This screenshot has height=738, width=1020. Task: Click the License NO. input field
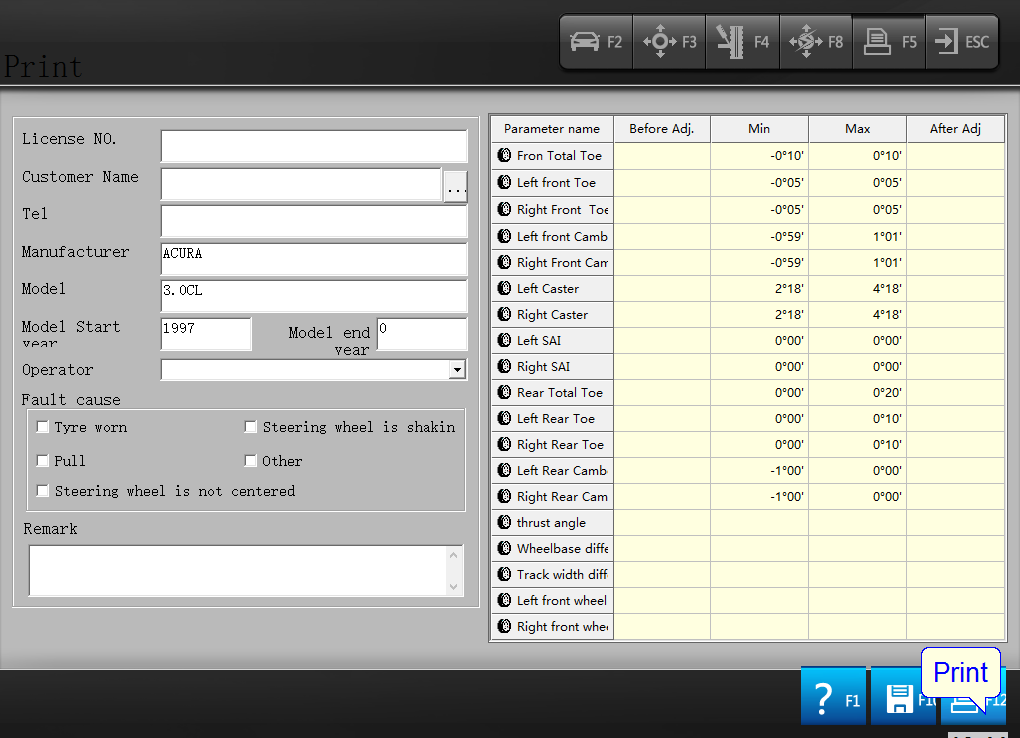pyautogui.click(x=313, y=146)
